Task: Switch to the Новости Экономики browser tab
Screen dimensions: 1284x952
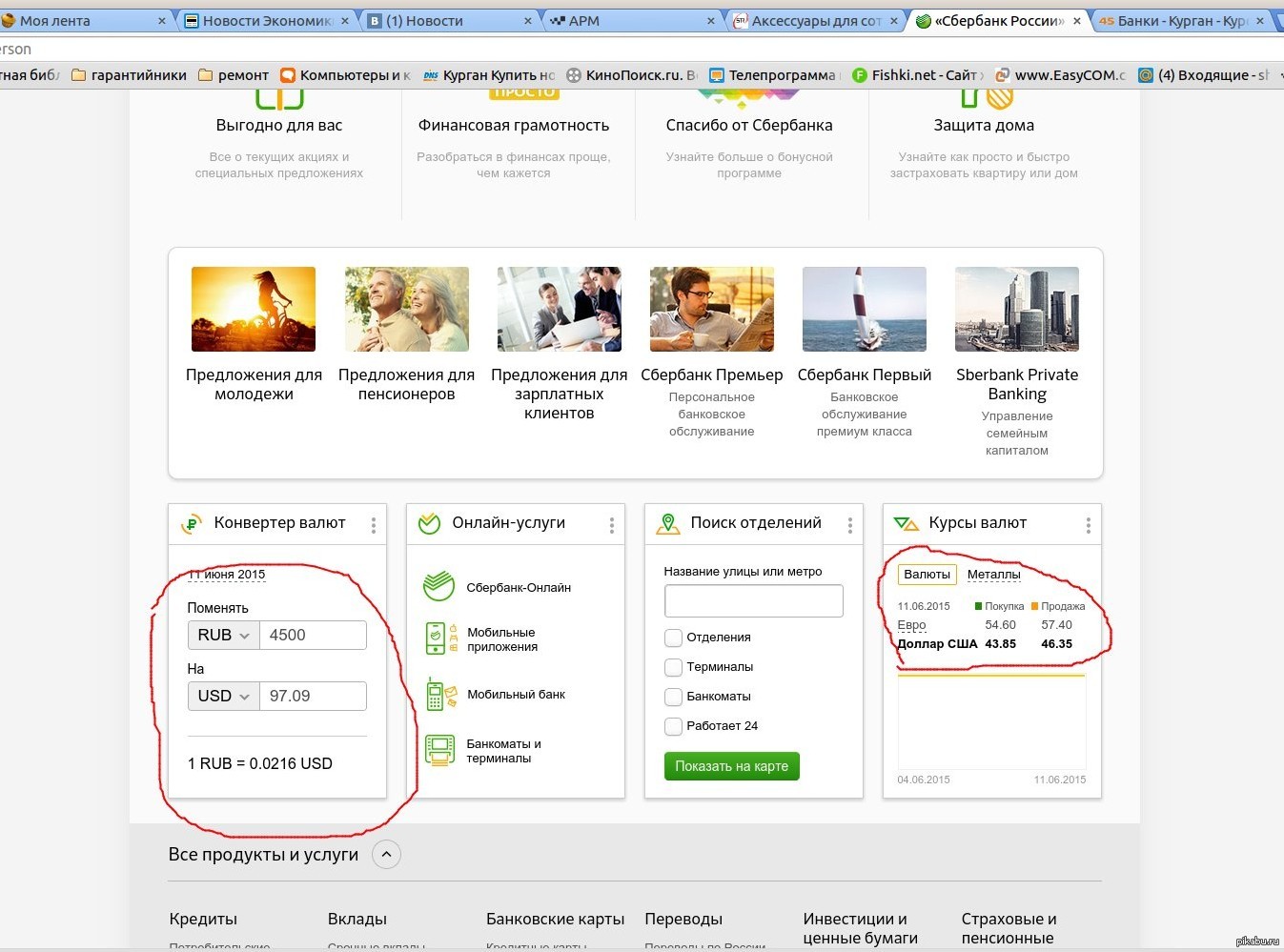Action: click(x=267, y=21)
